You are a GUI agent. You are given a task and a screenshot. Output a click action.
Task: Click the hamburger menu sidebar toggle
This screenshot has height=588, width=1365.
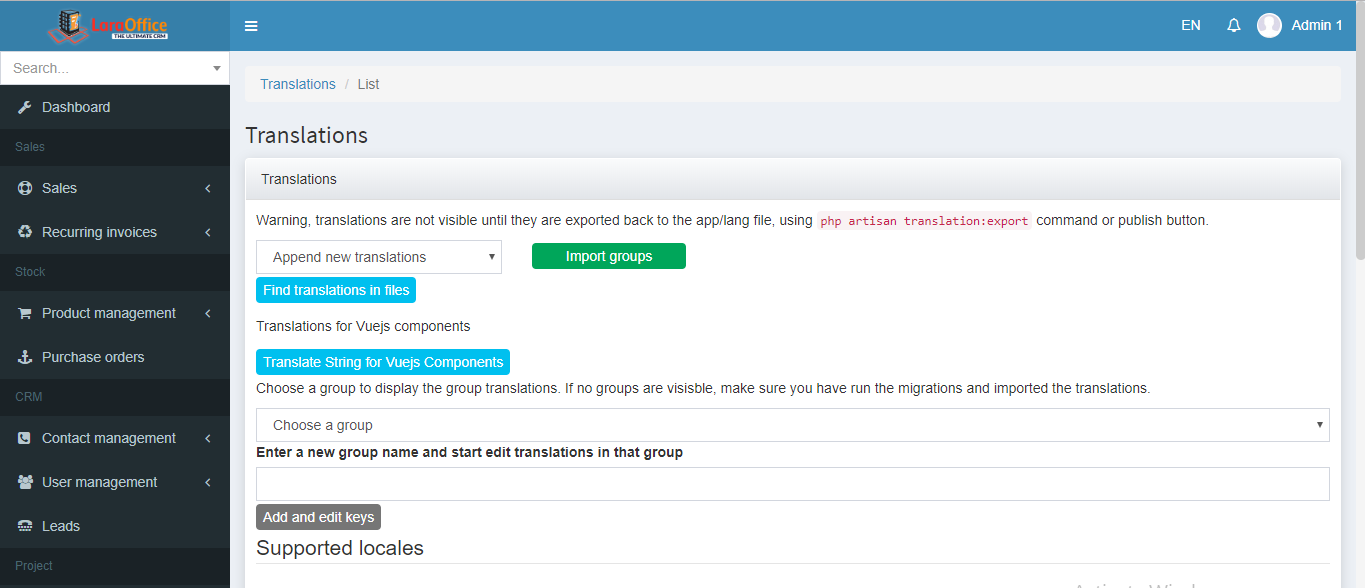[251, 26]
